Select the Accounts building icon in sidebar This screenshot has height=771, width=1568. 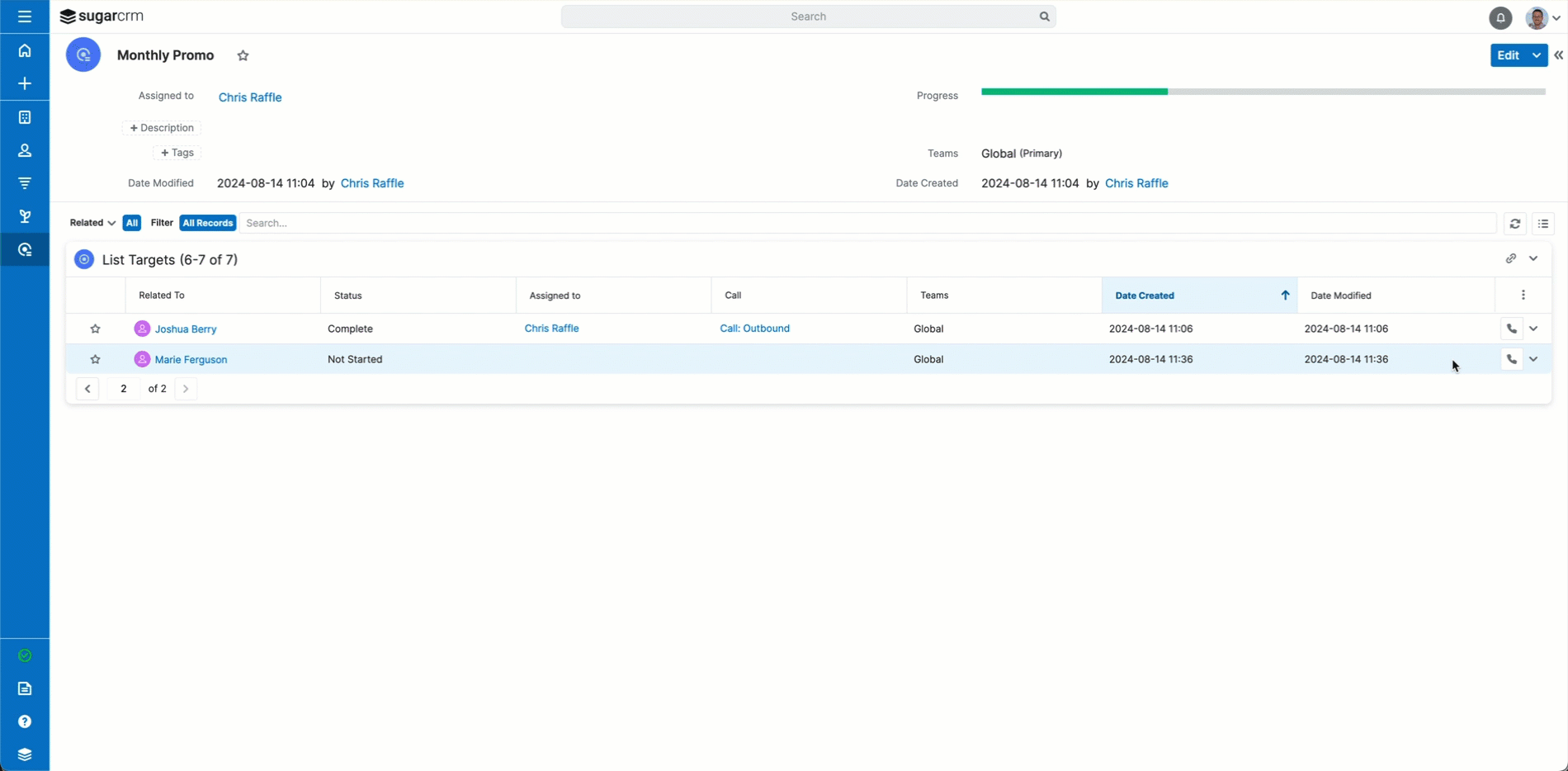(x=25, y=117)
